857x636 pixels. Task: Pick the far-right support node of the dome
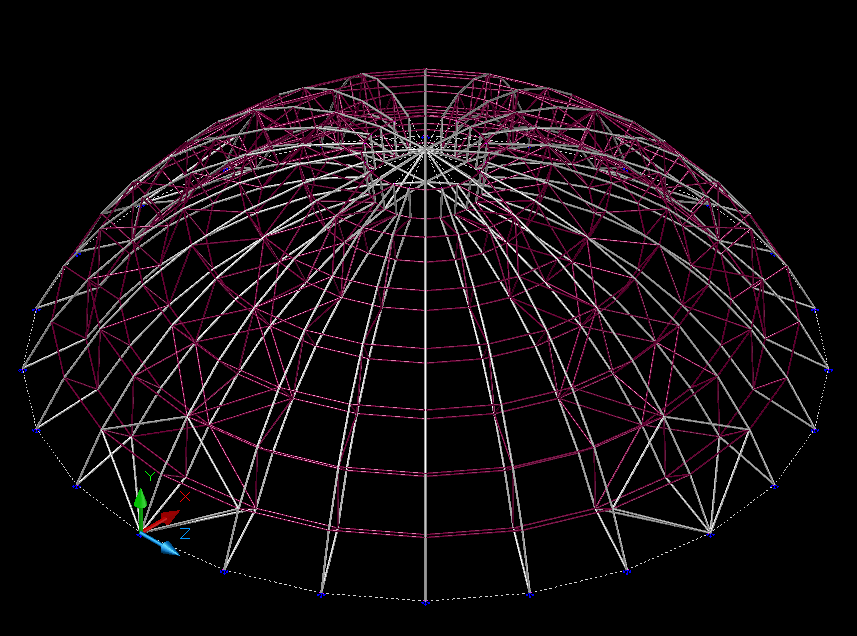829,370
